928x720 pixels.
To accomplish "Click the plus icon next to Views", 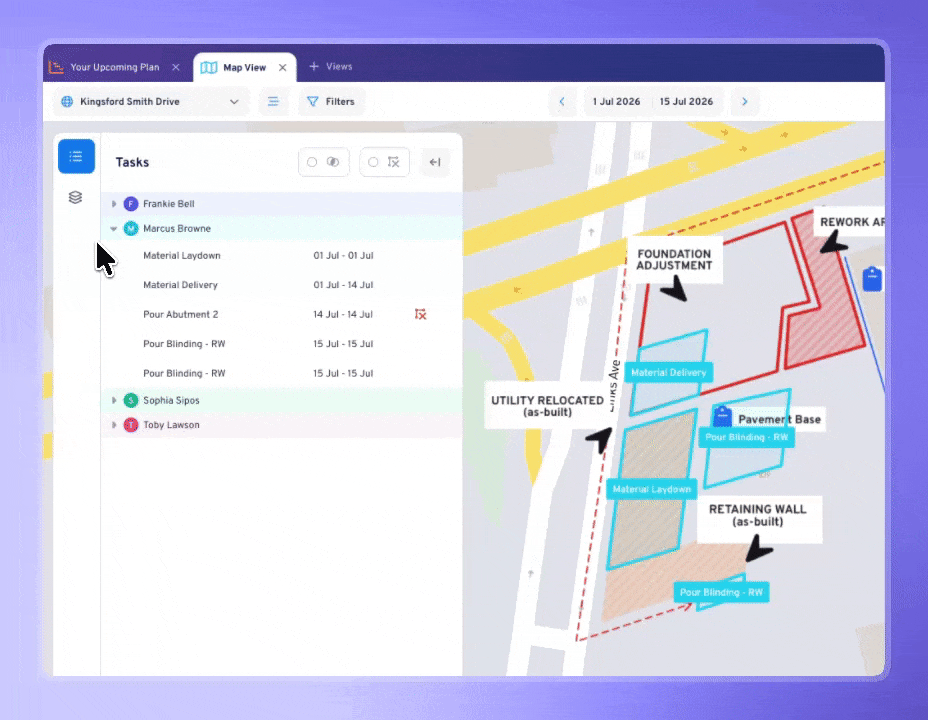I will coord(314,66).
